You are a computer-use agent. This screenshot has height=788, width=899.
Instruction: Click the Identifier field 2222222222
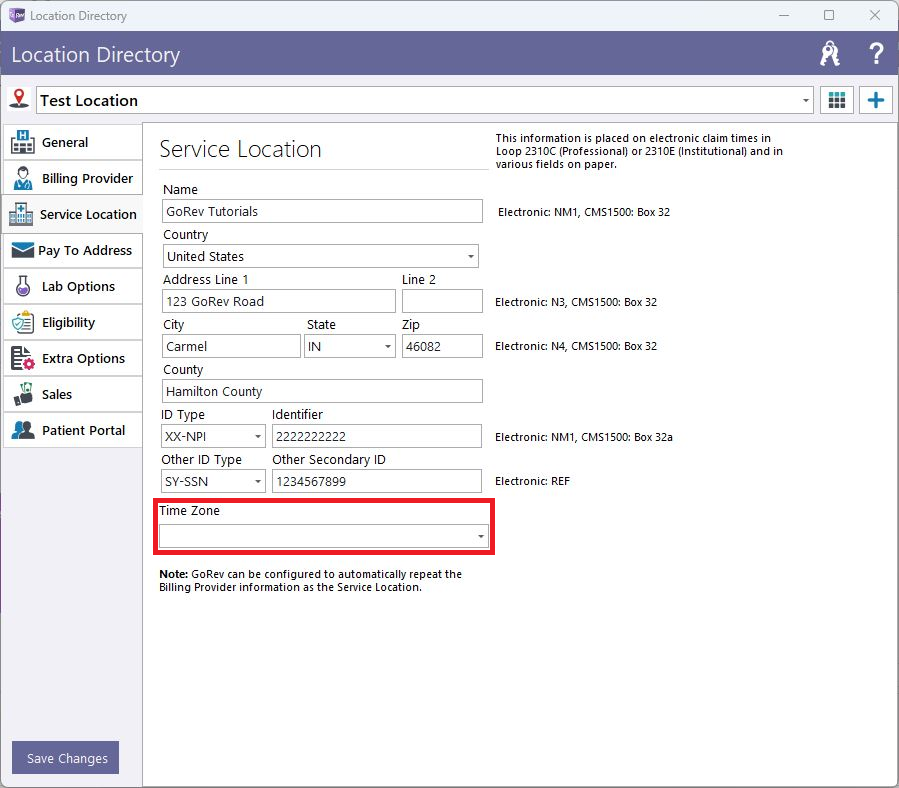[377, 436]
